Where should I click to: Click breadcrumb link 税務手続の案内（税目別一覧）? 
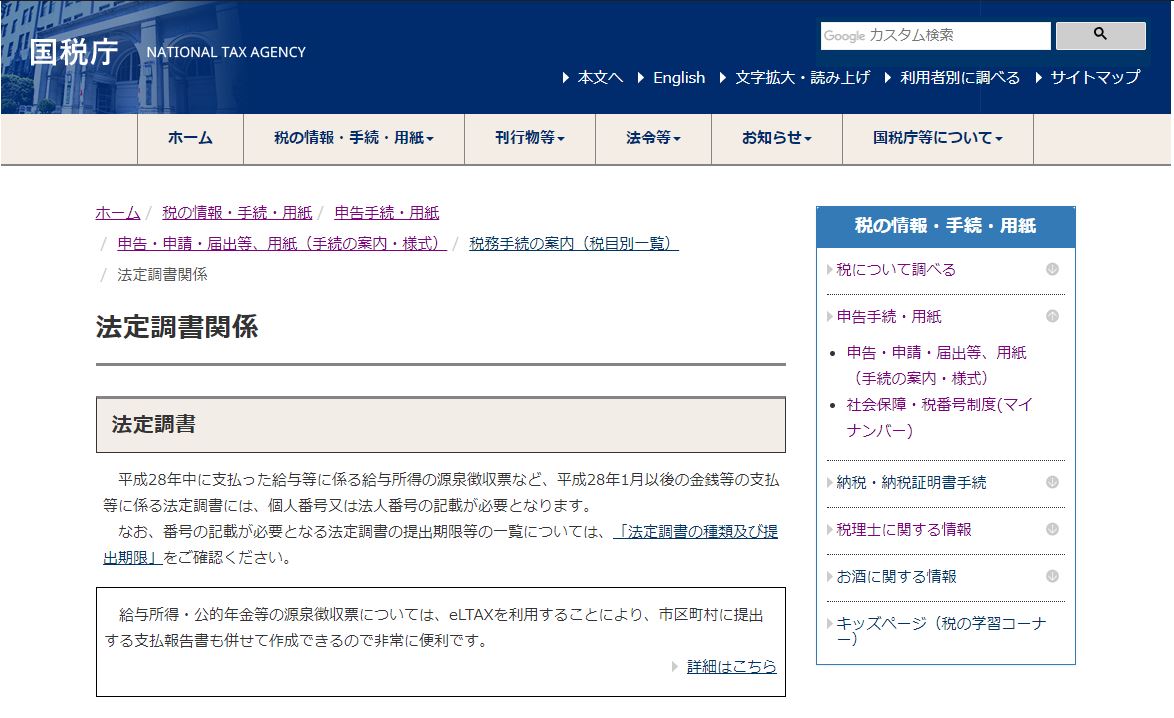[x=572, y=242]
